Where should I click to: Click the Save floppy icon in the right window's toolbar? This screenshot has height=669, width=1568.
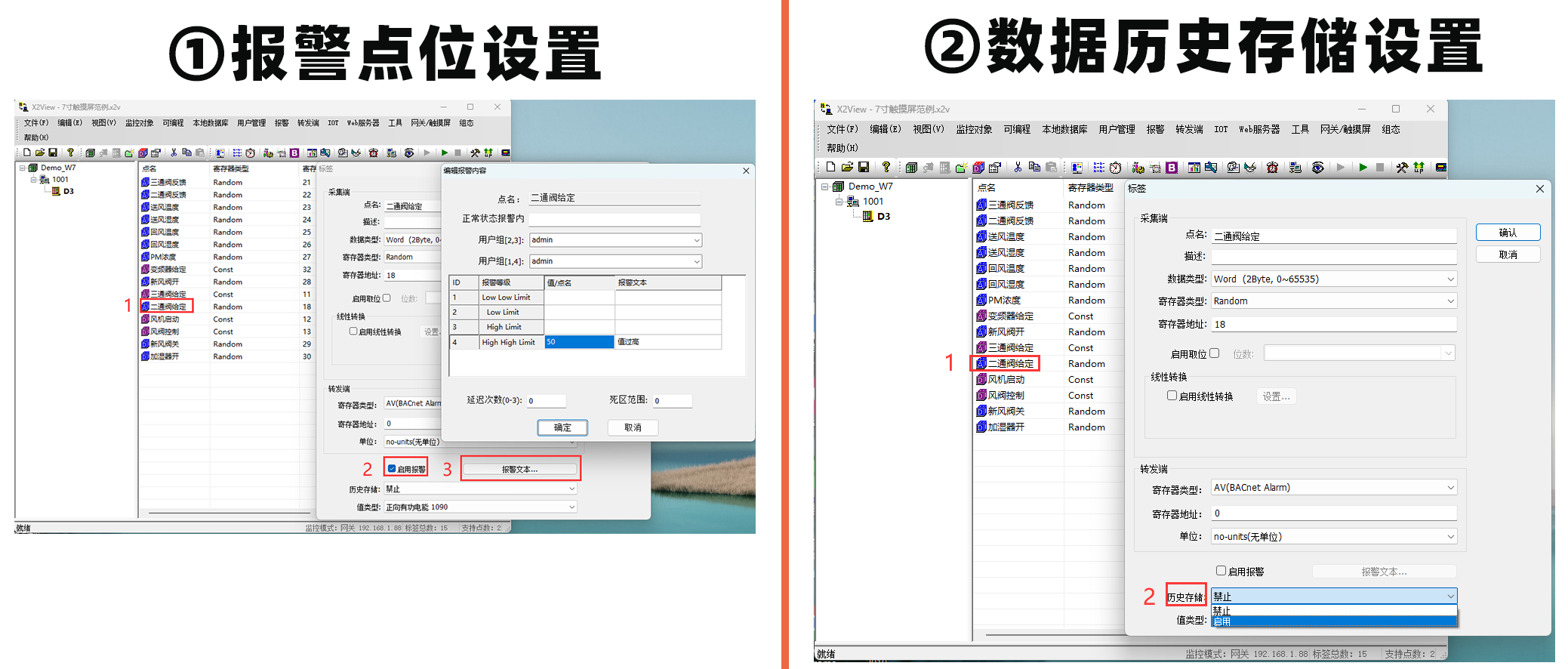click(864, 167)
